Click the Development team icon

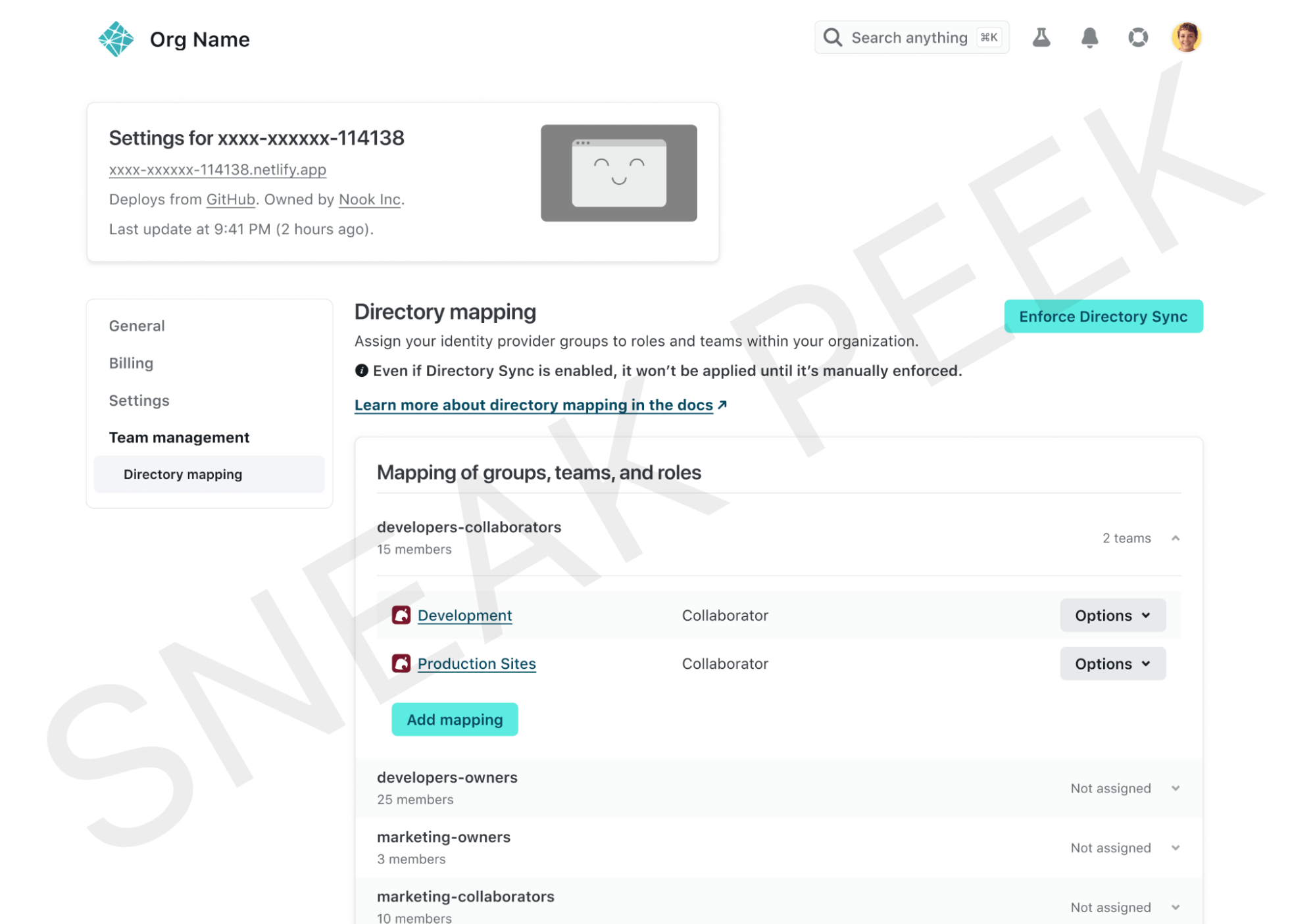click(401, 615)
